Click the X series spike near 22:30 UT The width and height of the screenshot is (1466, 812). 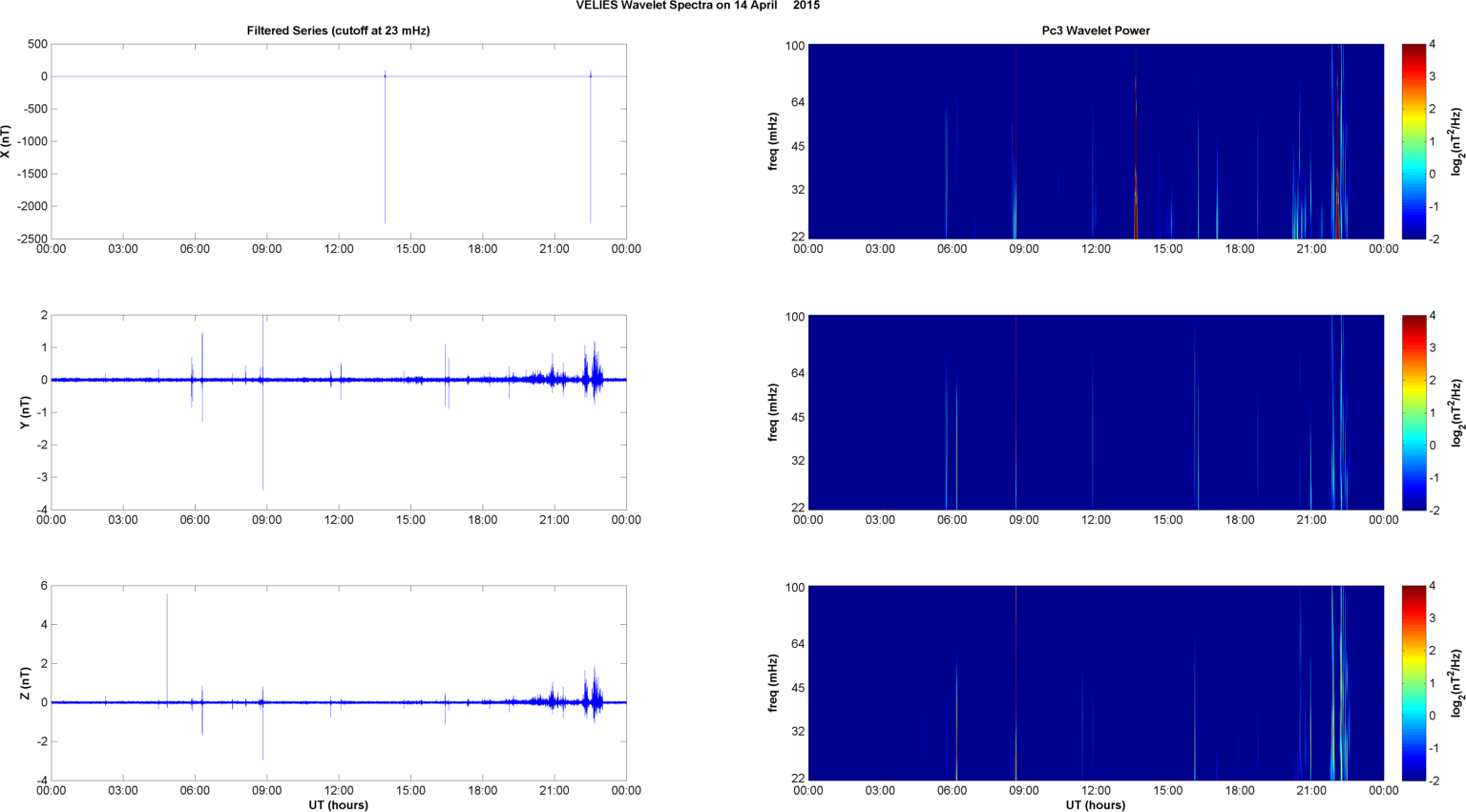point(591,148)
